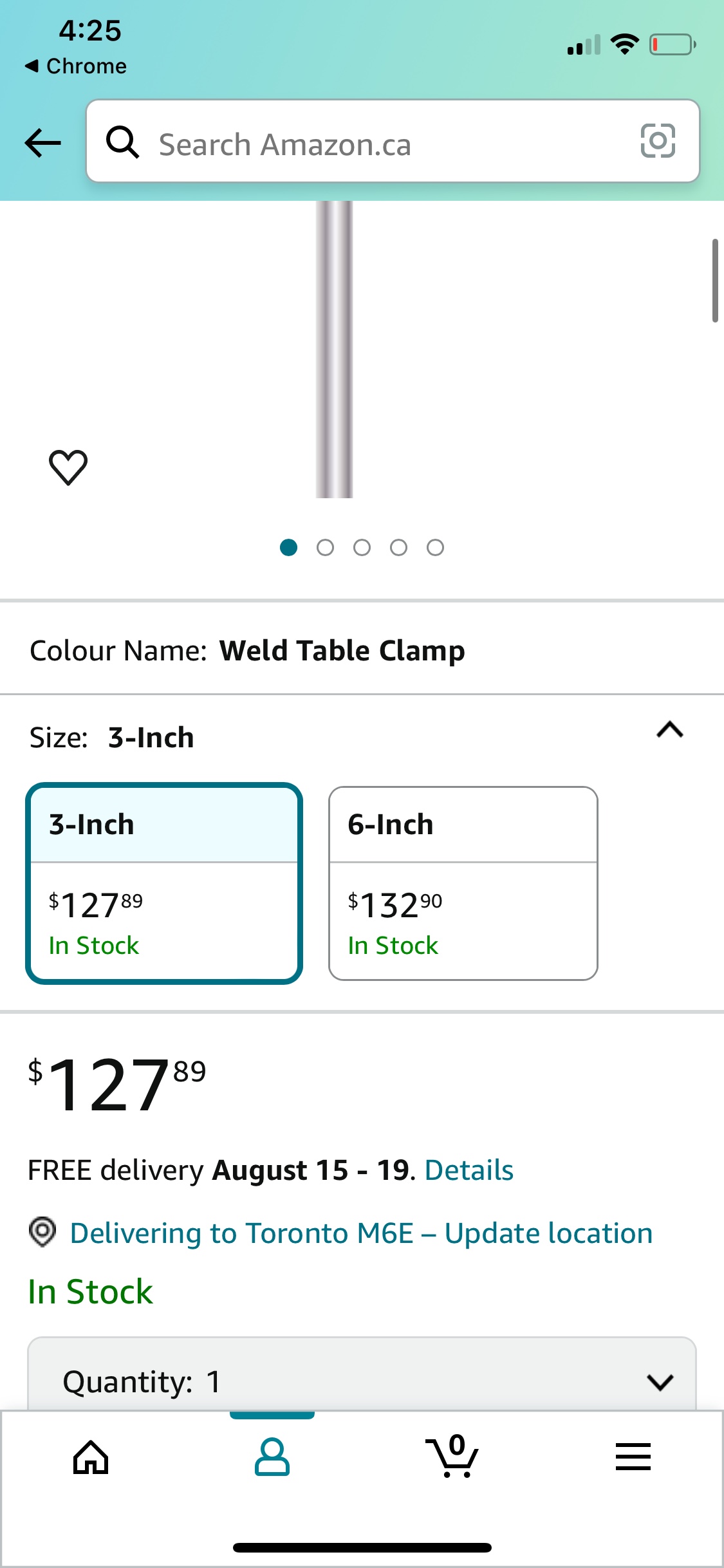This screenshot has height=1568, width=724.
Task: Tap the search magnifier icon
Action: [x=122, y=142]
